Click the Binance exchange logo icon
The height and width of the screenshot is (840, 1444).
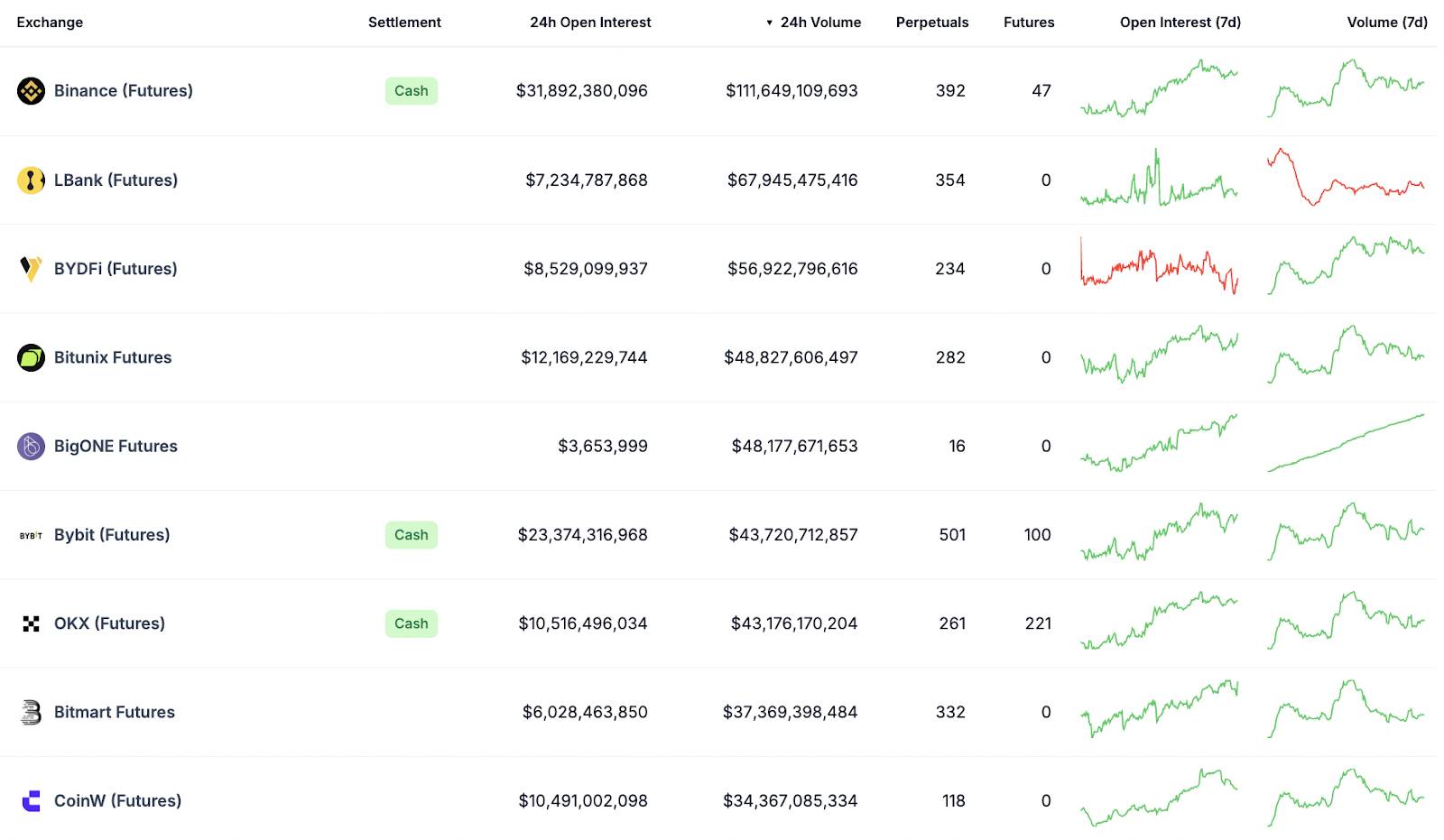point(31,91)
